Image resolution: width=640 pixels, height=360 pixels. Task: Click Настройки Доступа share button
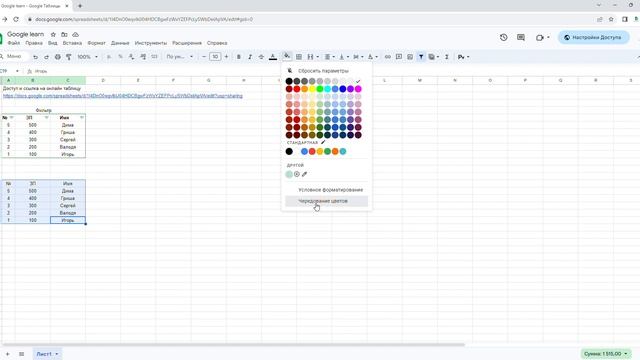point(593,37)
